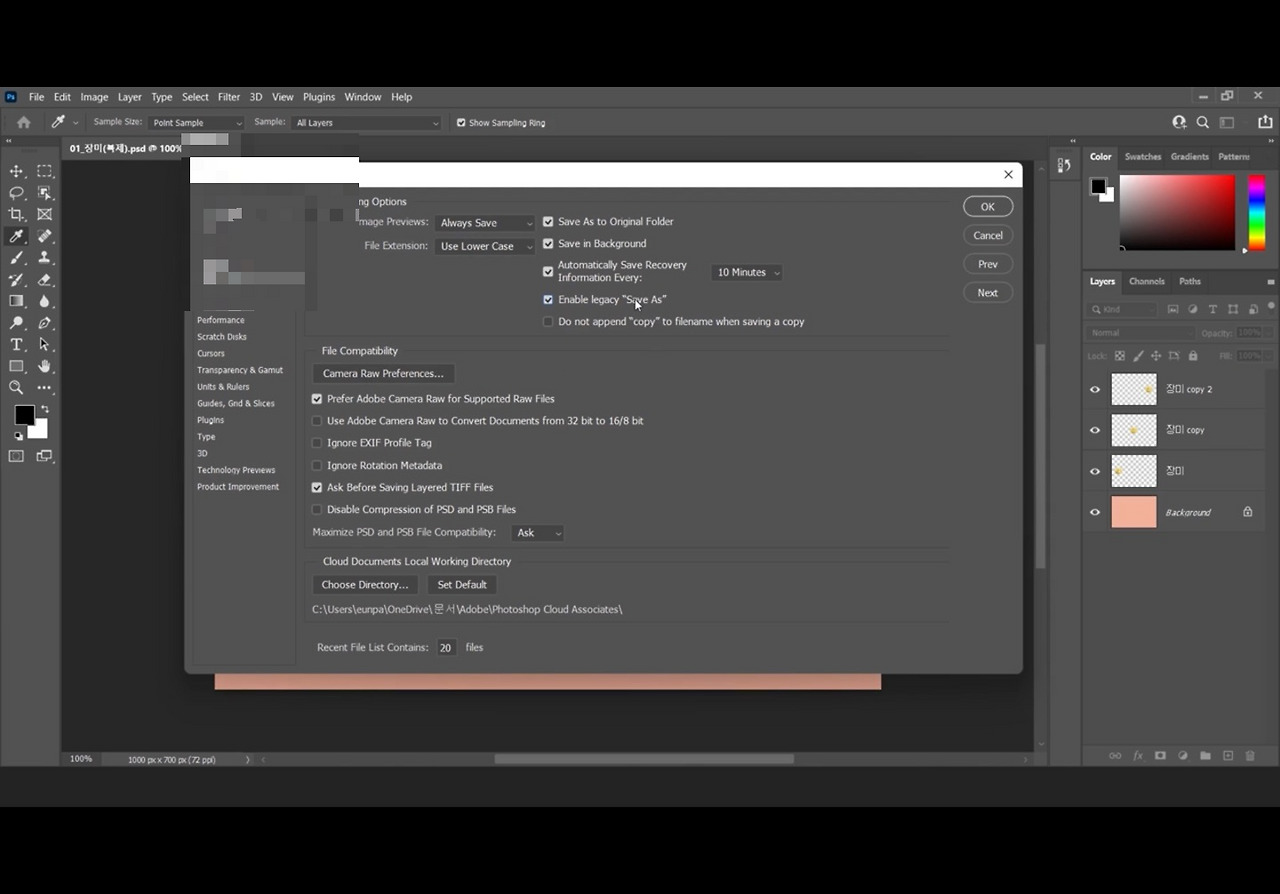Click the Cancel button
Image resolution: width=1280 pixels, height=894 pixels.
988,236
